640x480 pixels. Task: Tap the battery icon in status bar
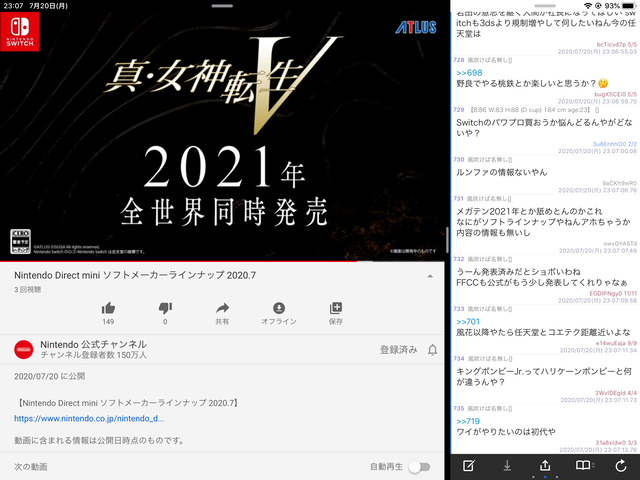(x=629, y=6)
